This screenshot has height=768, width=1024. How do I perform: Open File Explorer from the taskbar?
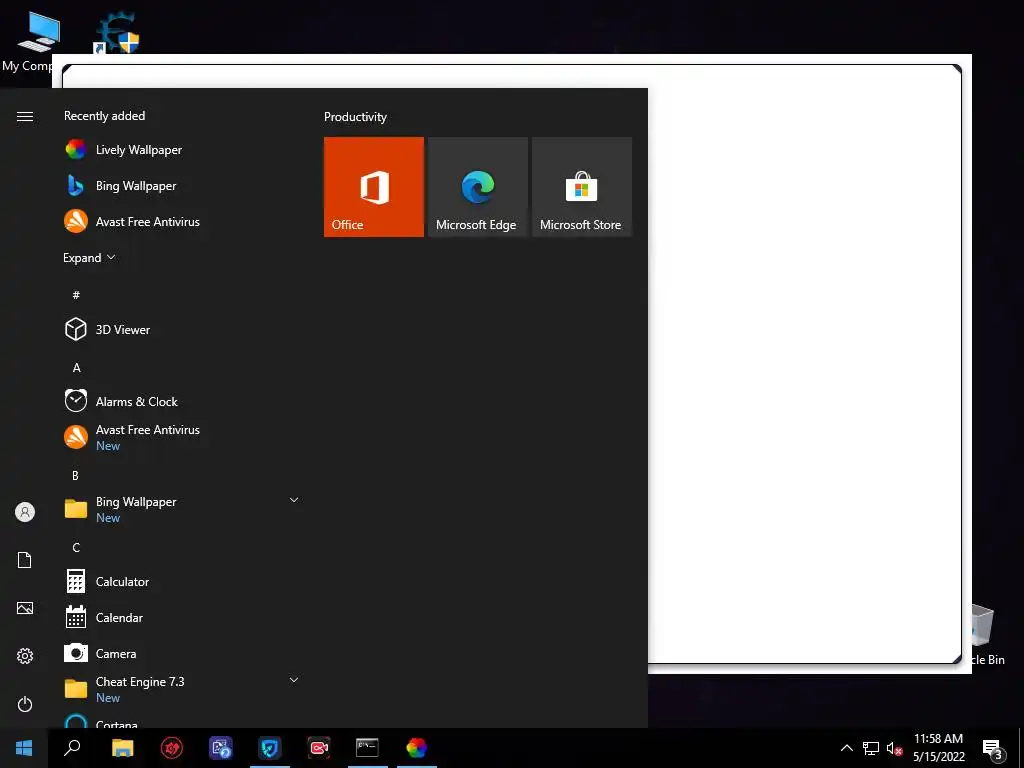pos(122,748)
